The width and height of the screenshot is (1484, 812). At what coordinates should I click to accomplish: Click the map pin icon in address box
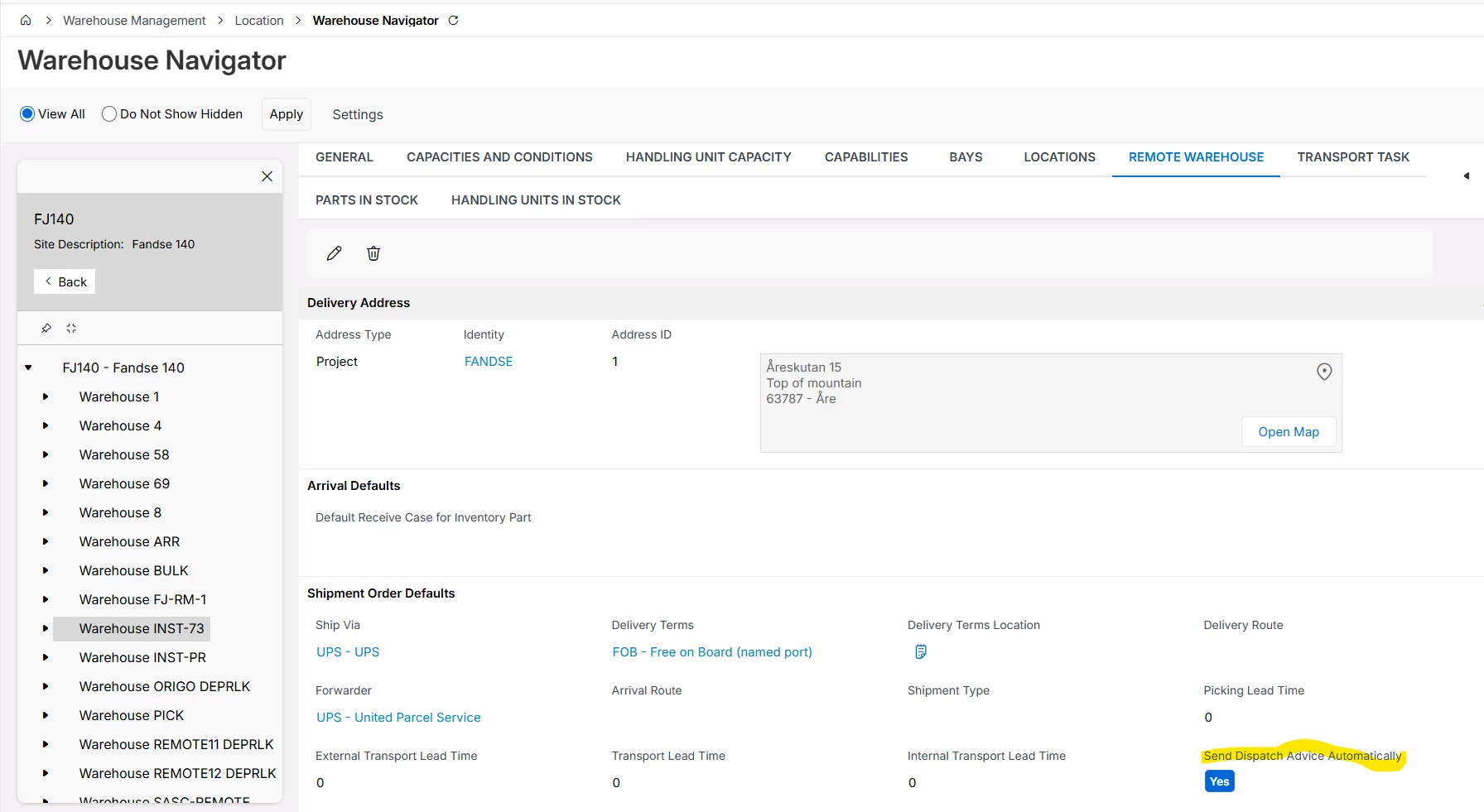coord(1324,372)
